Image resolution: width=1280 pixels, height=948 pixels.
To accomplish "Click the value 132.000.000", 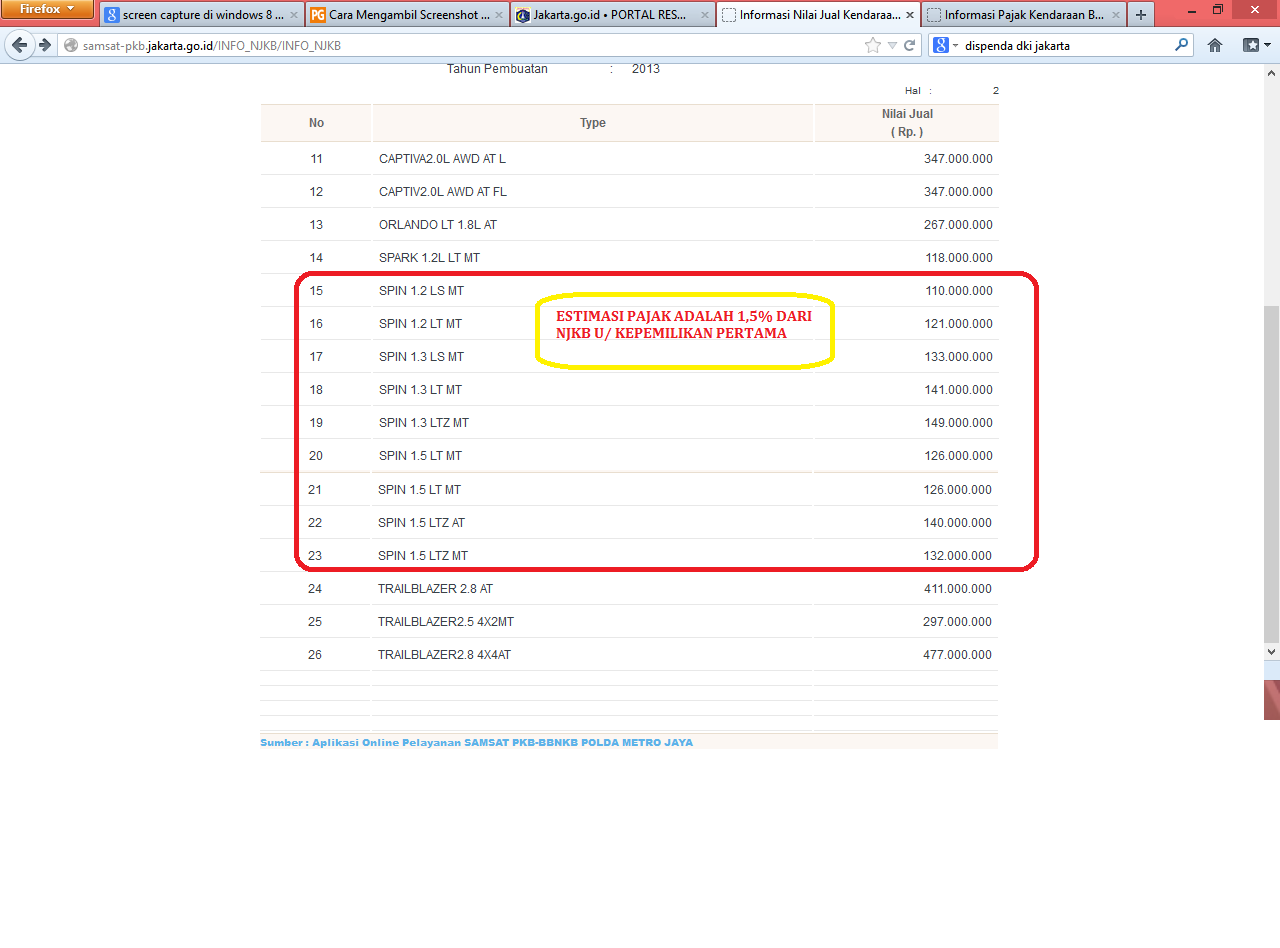I will point(958,556).
